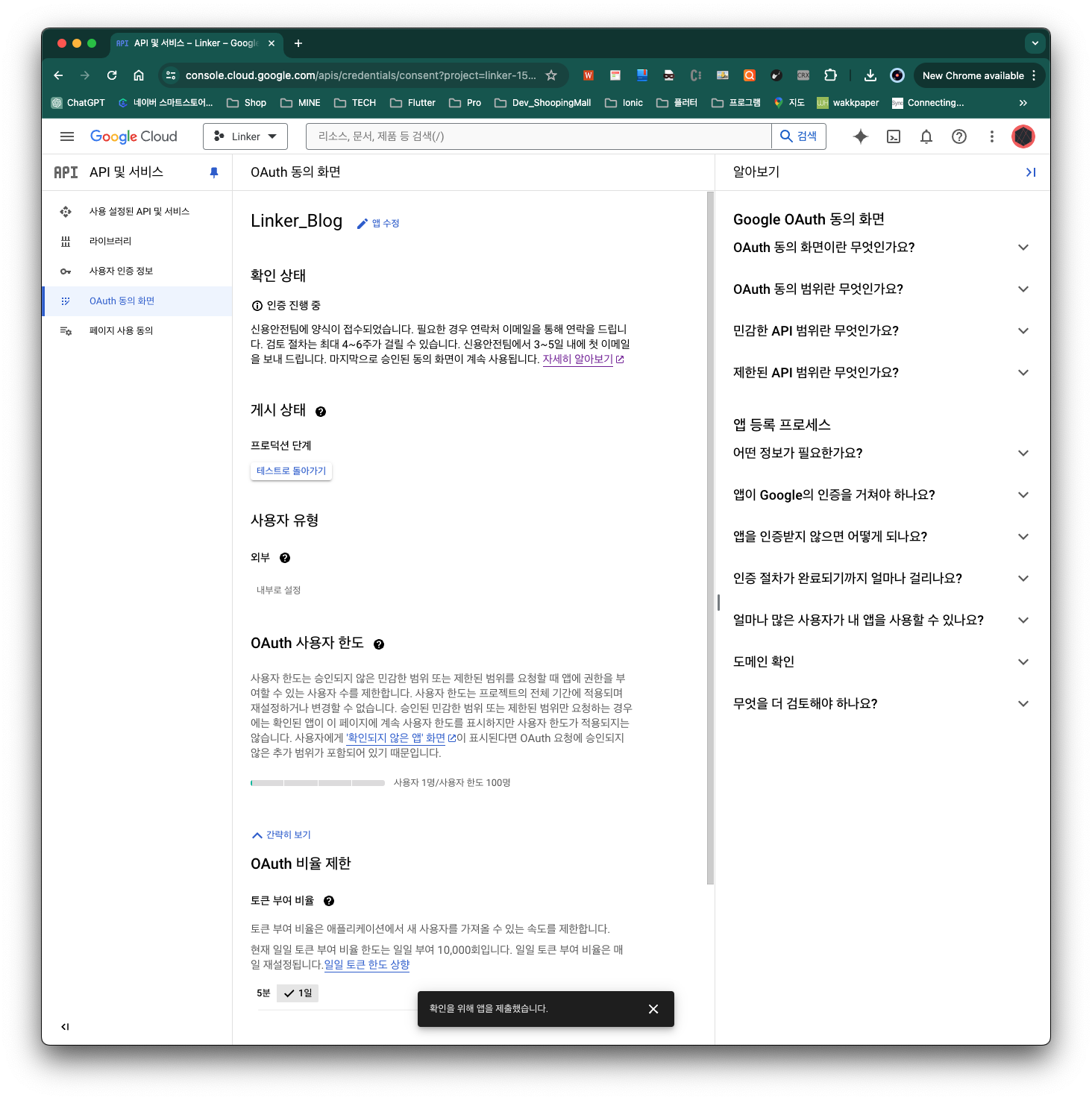Open the notifications bell
Screen dimensions: 1092x1100
pos(926,136)
